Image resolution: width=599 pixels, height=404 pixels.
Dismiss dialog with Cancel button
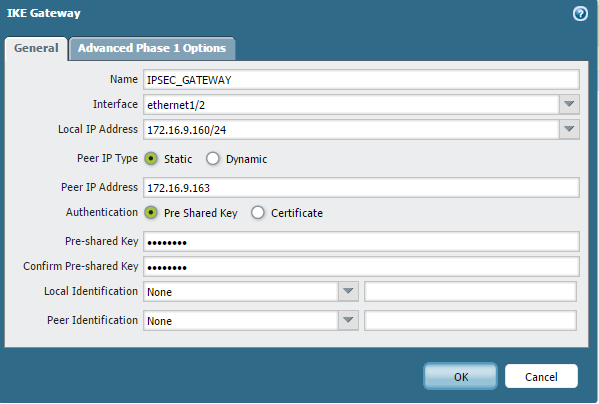coord(541,377)
